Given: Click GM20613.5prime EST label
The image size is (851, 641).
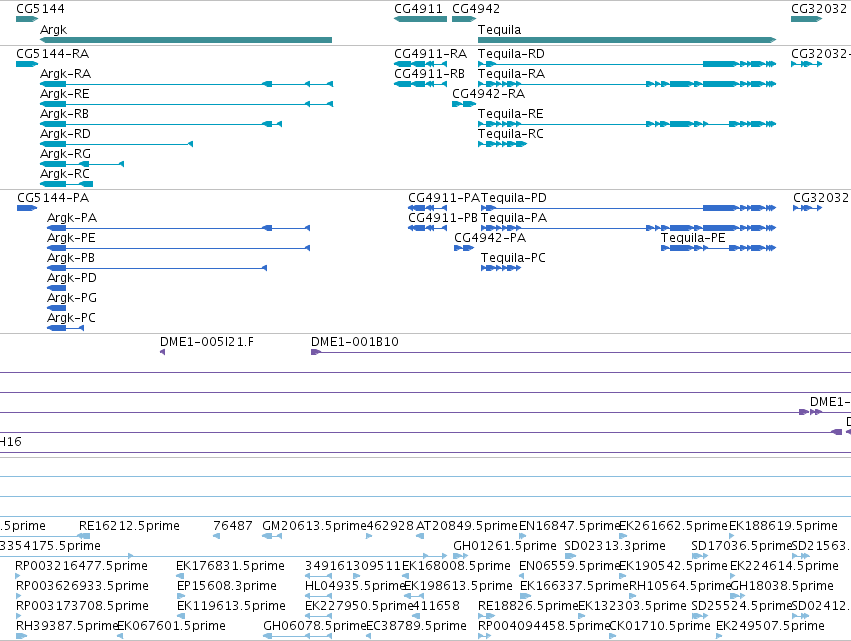Looking at the screenshot, I should pyautogui.click(x=315, y=526).
